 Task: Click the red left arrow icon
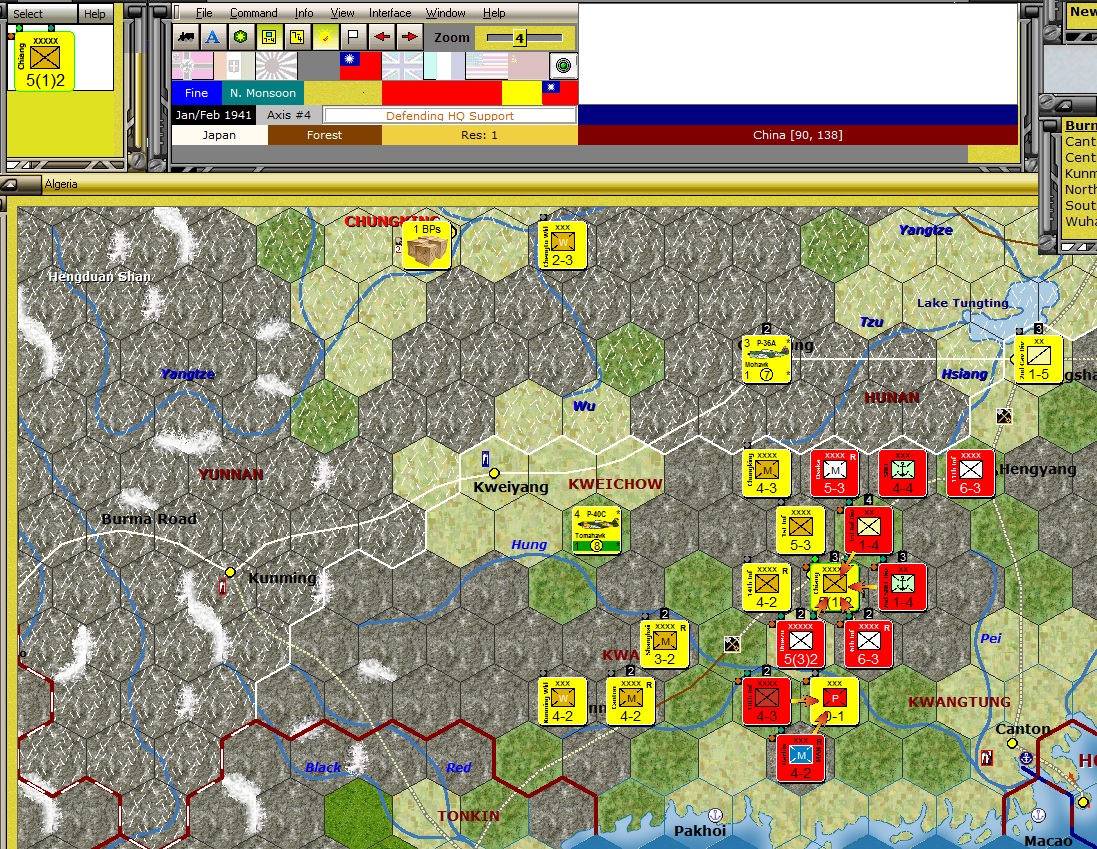(x=382, y=37)
